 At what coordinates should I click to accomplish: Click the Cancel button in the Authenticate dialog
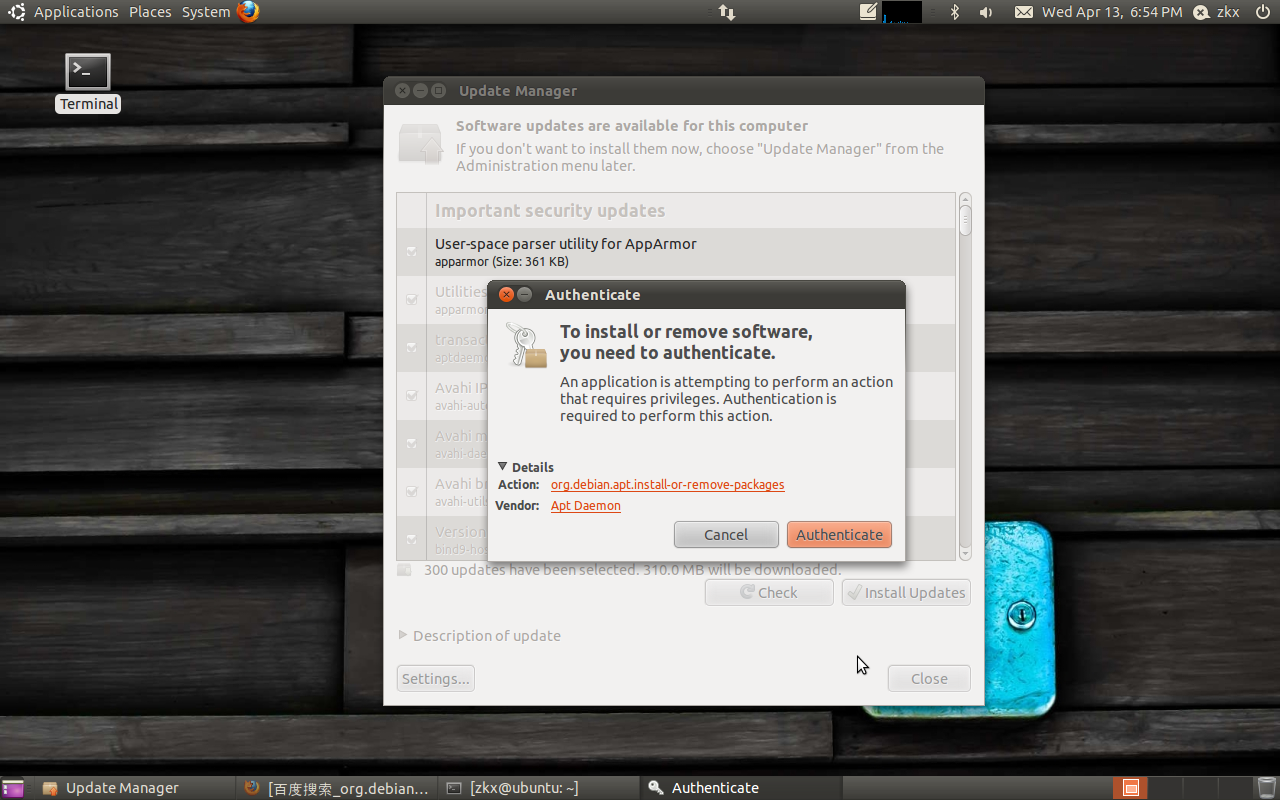pos(726,535)
